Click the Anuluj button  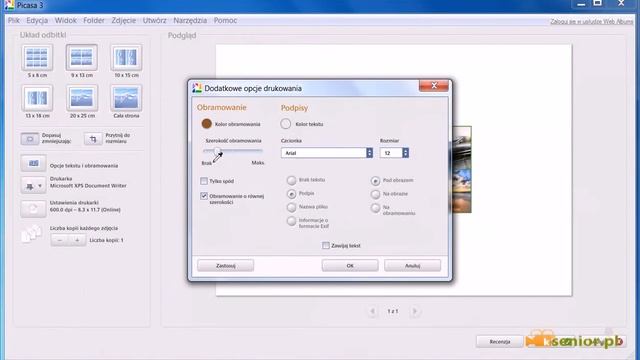412,266
